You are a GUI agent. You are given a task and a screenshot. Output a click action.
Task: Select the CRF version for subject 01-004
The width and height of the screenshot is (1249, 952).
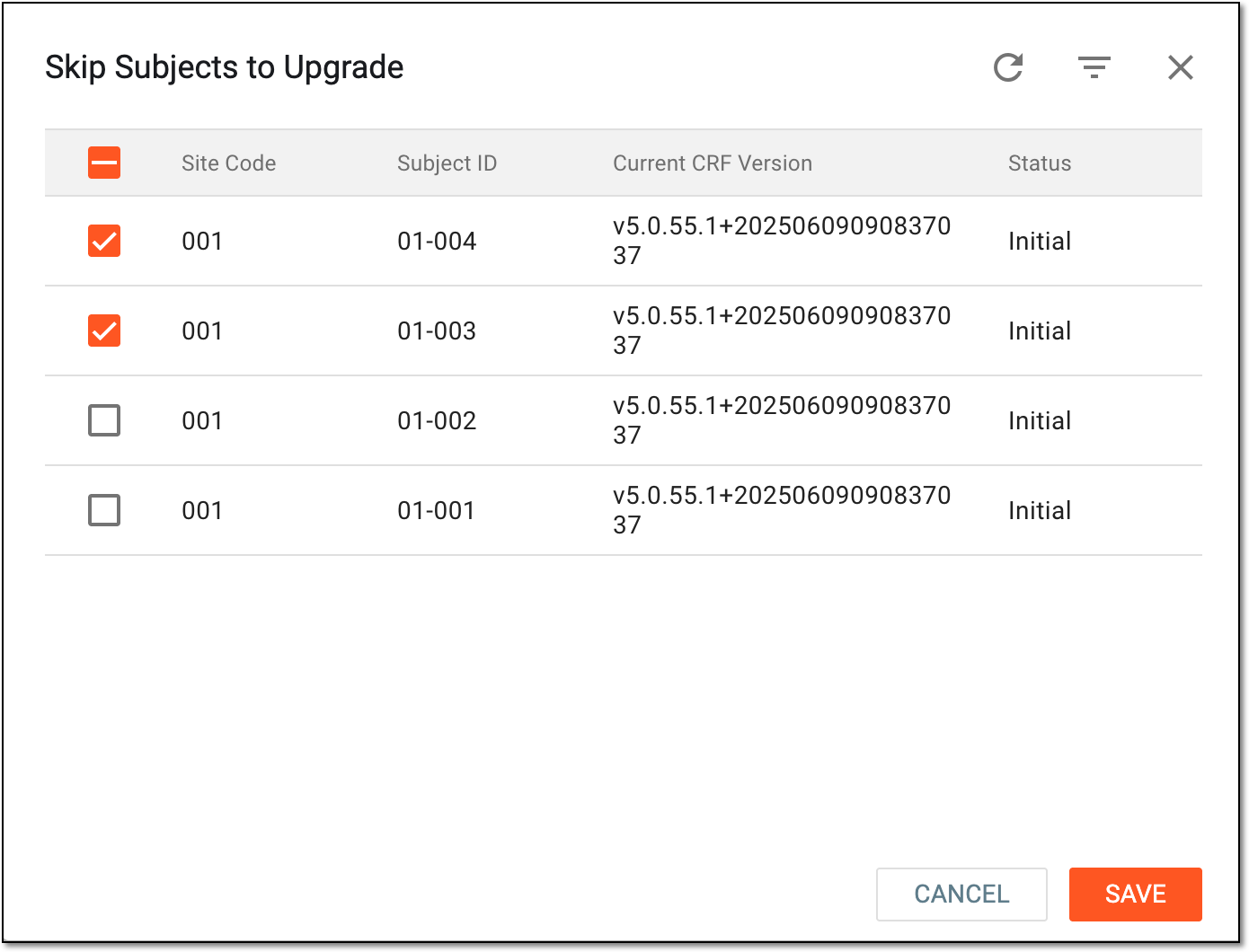pyautogui.click(x=782, y=241)
